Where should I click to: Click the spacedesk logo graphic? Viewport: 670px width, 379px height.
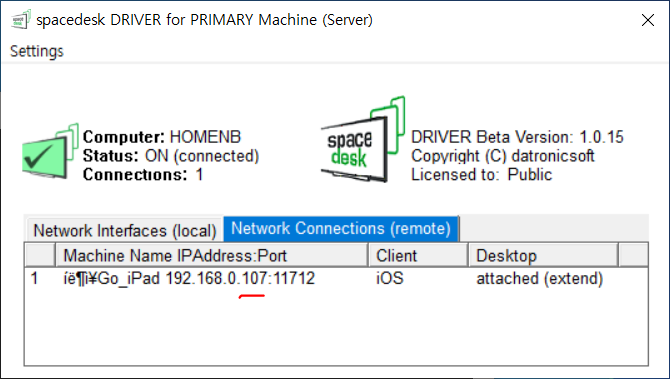coord(362,139)
